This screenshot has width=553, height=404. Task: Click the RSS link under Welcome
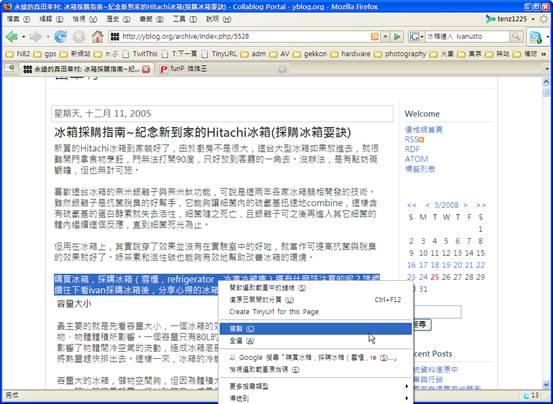[x=411, y=139]
